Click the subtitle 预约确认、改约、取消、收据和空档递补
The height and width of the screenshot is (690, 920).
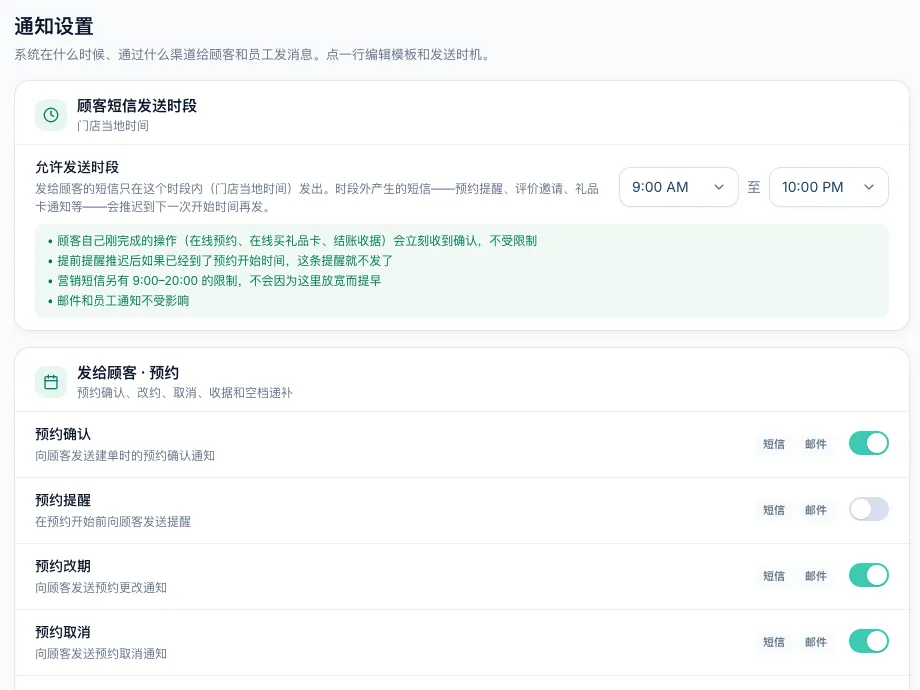coord(185,393)
